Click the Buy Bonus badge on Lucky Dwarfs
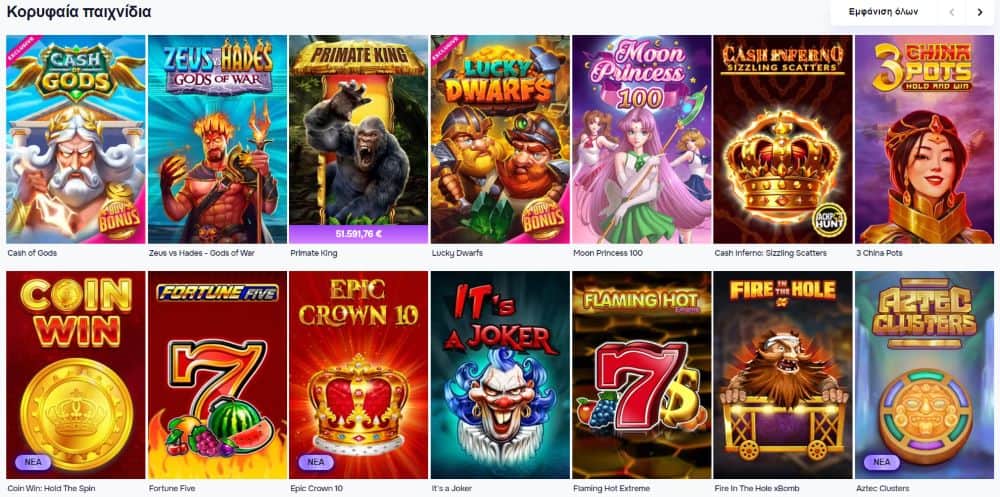Viewport: 1000px width, 497px height. [544, 218]
